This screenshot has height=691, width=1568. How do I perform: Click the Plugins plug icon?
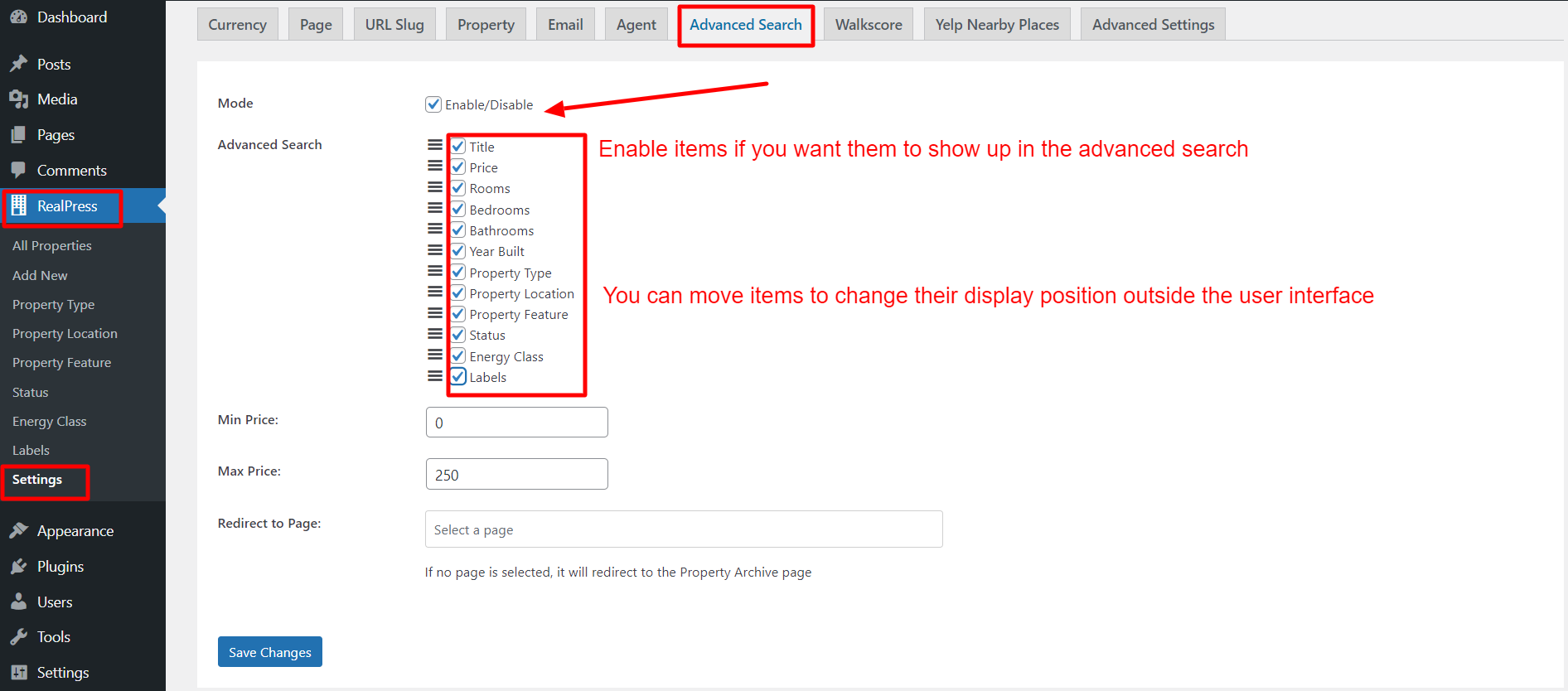click(18, 566)
